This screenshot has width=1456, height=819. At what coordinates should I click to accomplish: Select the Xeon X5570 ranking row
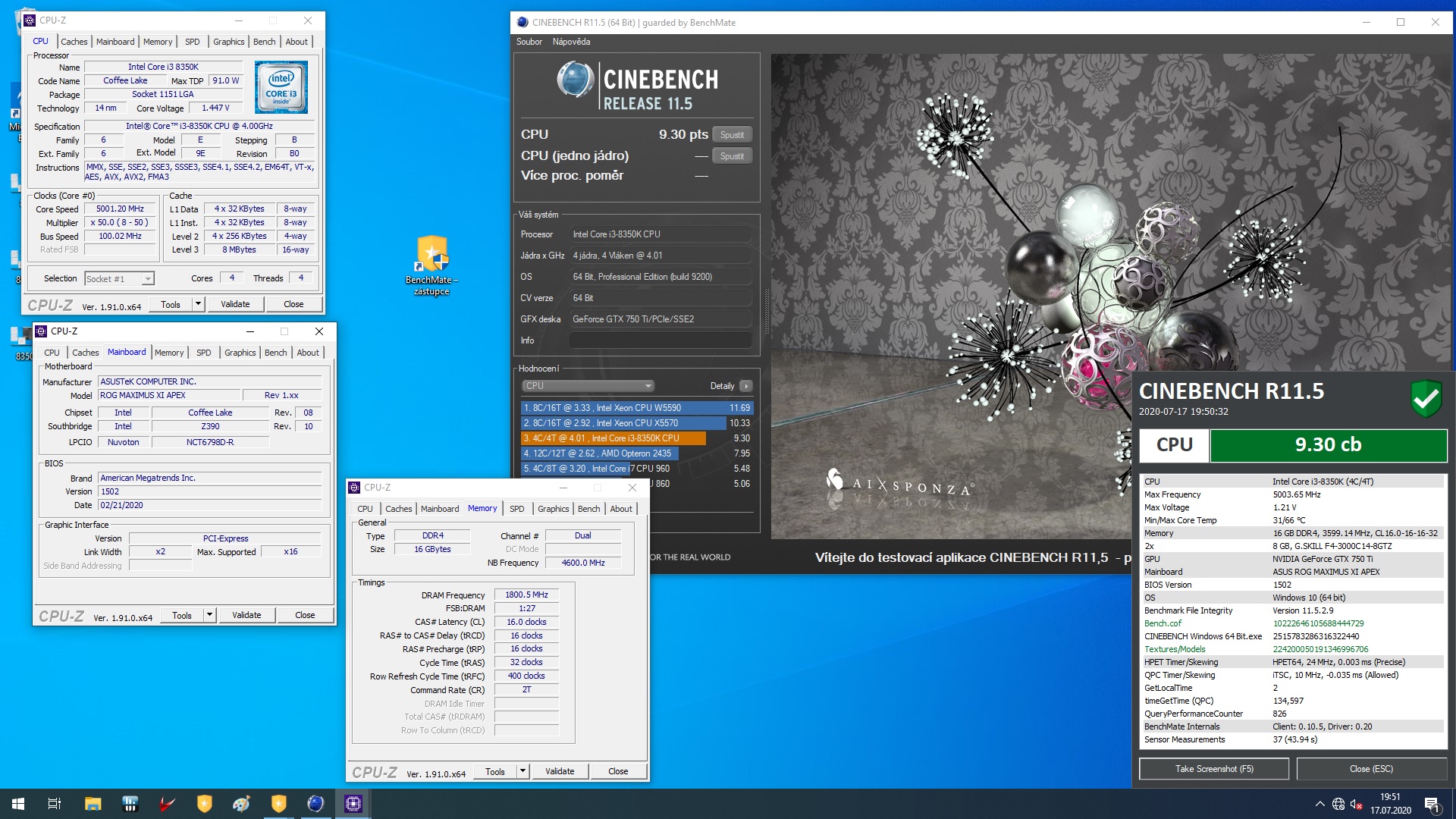637,423
